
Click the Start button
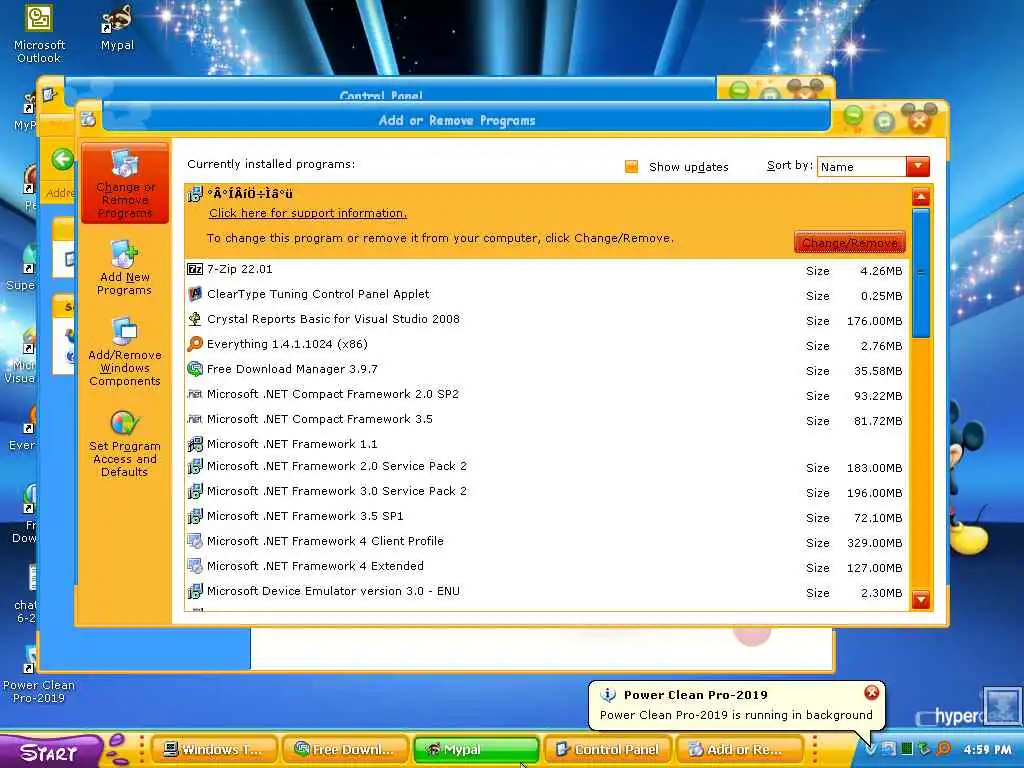[x=49, y=752]
